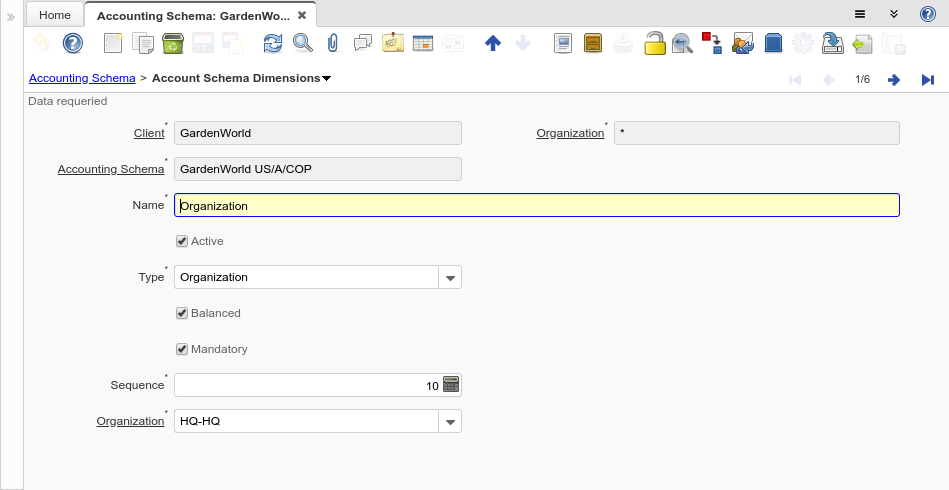Uncheck the Active checkbox
The height and width of the screenshot is (490, 949).
182,241
